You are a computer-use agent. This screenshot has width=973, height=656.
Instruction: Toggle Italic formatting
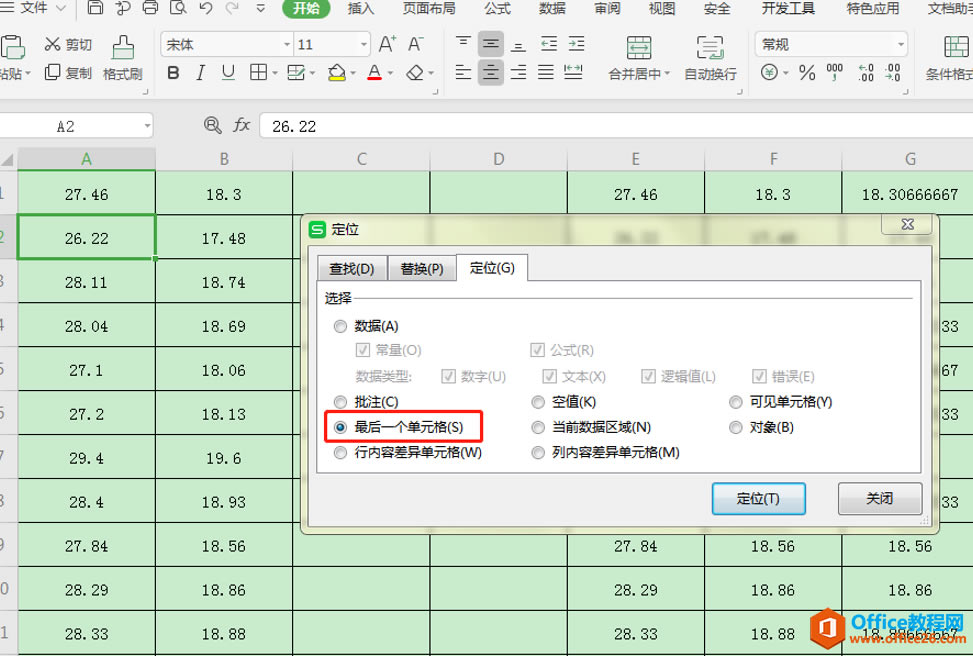[x=200, y=73]
